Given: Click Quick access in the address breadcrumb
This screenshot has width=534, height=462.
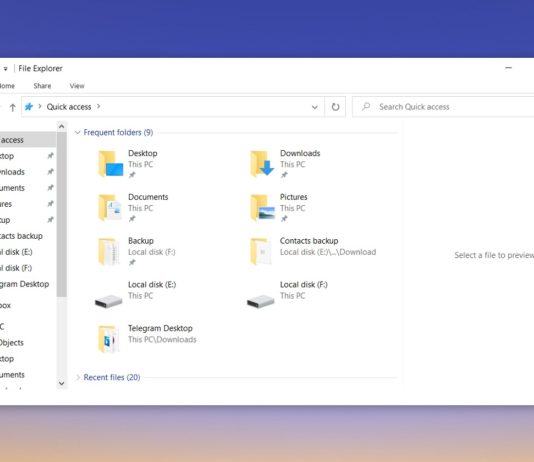Looking at the screenshot, I should 69,107.
